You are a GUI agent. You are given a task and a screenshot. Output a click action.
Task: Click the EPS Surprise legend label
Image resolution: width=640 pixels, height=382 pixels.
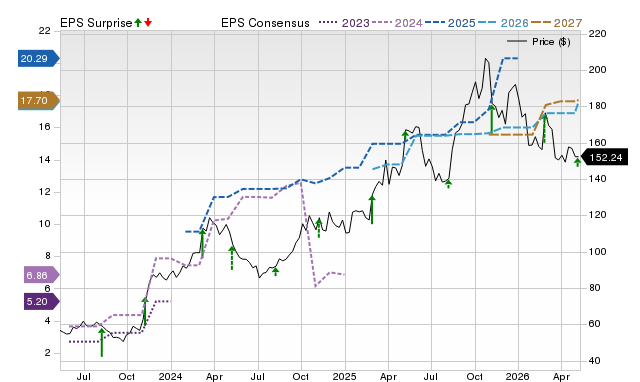coord(96,23)
